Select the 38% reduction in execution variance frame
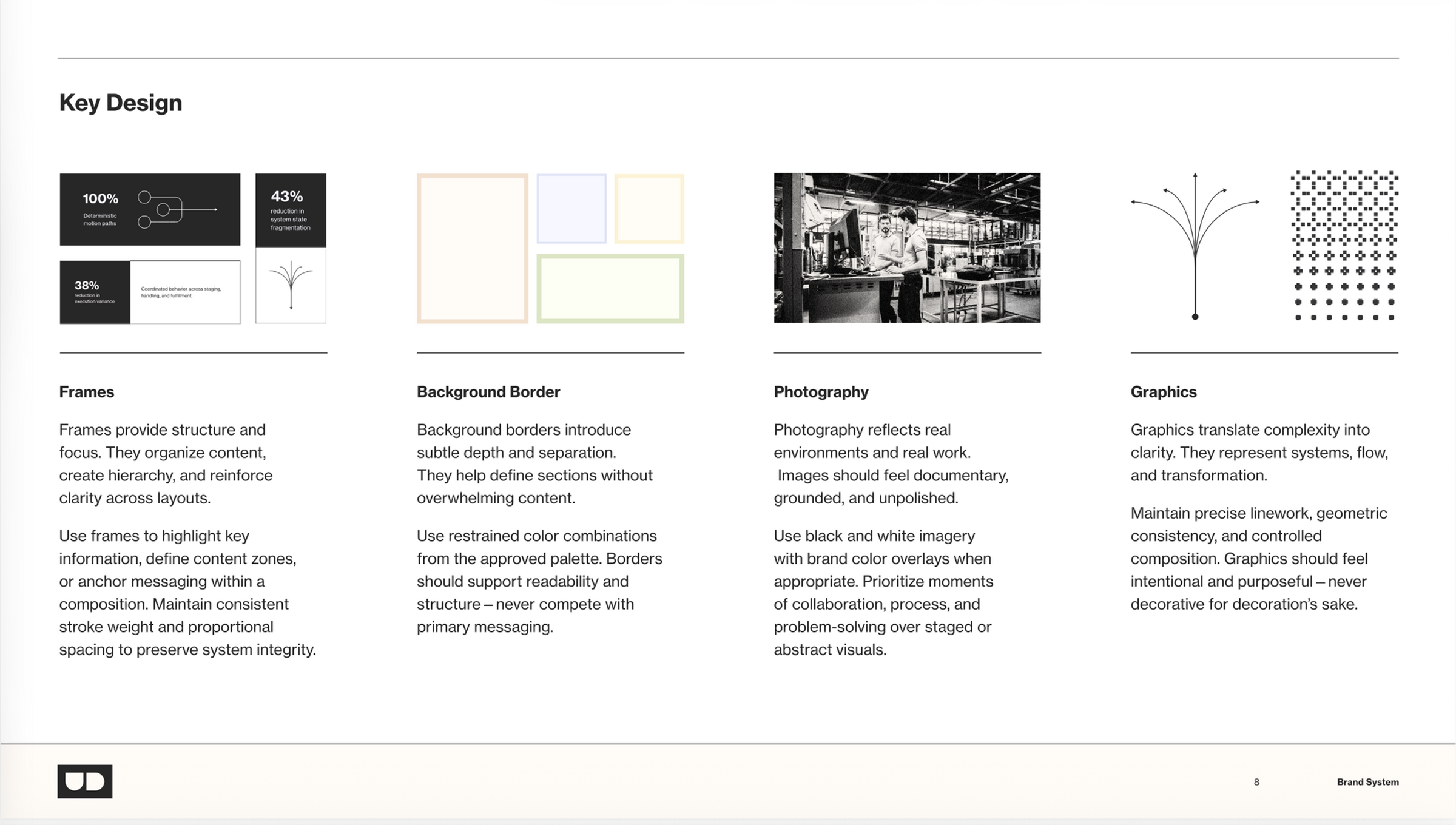Image resolution: width=1456 pixels, height=825 pixels. pos(95,292)
